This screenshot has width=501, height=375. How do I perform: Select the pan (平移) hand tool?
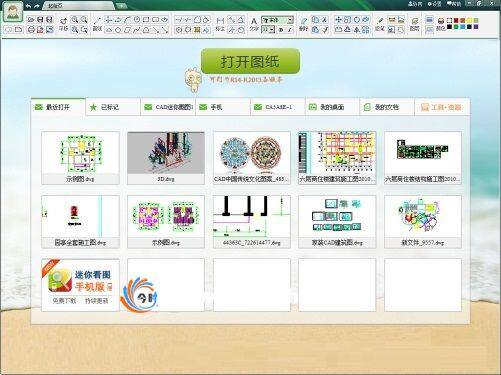(x=64, y=24)
